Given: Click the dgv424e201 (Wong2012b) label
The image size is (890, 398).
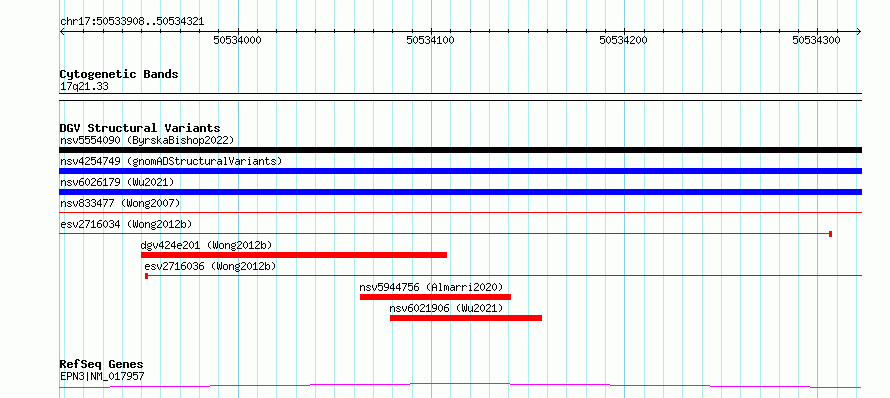Looking at the screenshot, I should coord(207,245).
